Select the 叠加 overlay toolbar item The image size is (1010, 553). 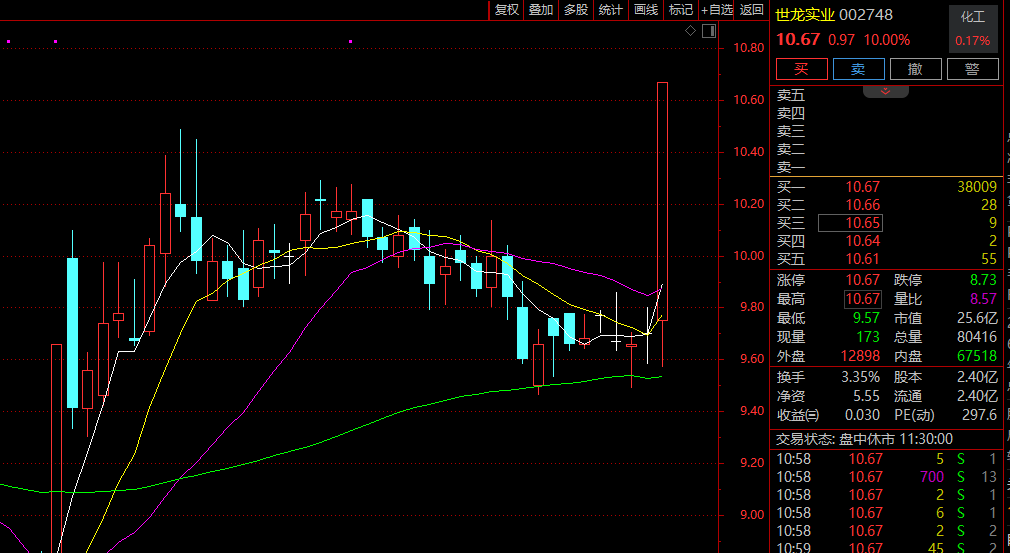[541, 10]
